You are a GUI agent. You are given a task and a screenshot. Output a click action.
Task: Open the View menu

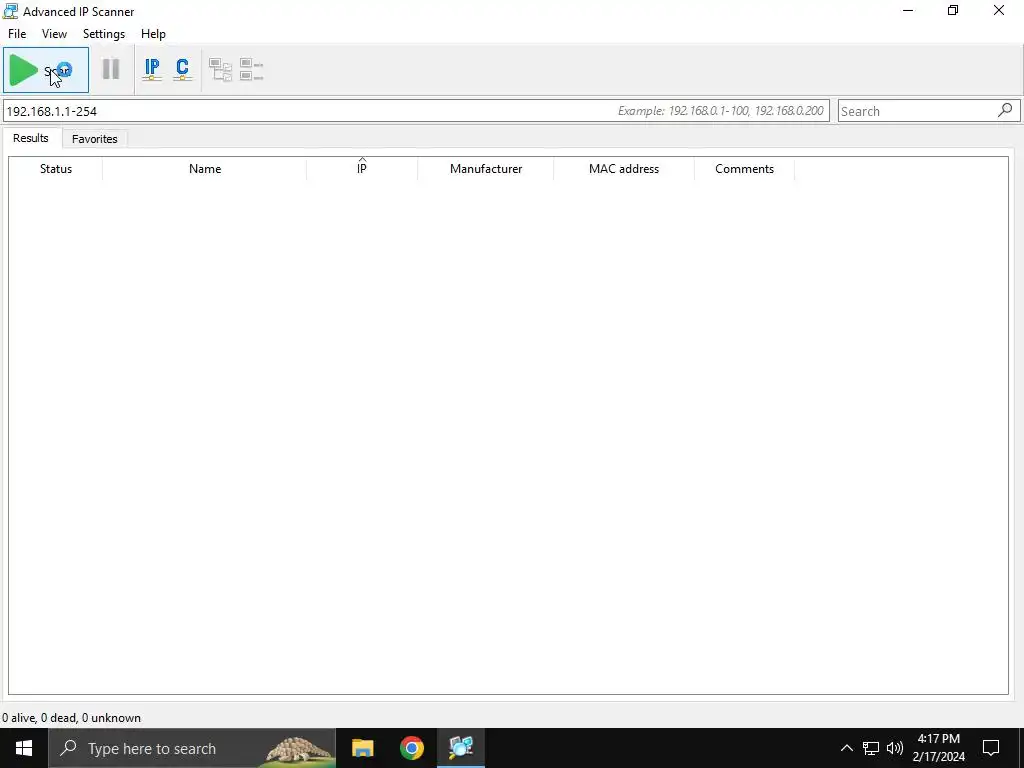pyautogui.click(x=54, y=34)
